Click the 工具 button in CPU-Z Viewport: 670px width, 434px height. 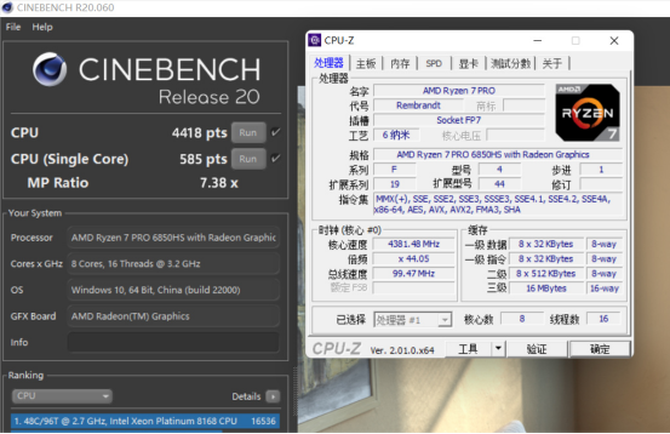click(468, 349)
